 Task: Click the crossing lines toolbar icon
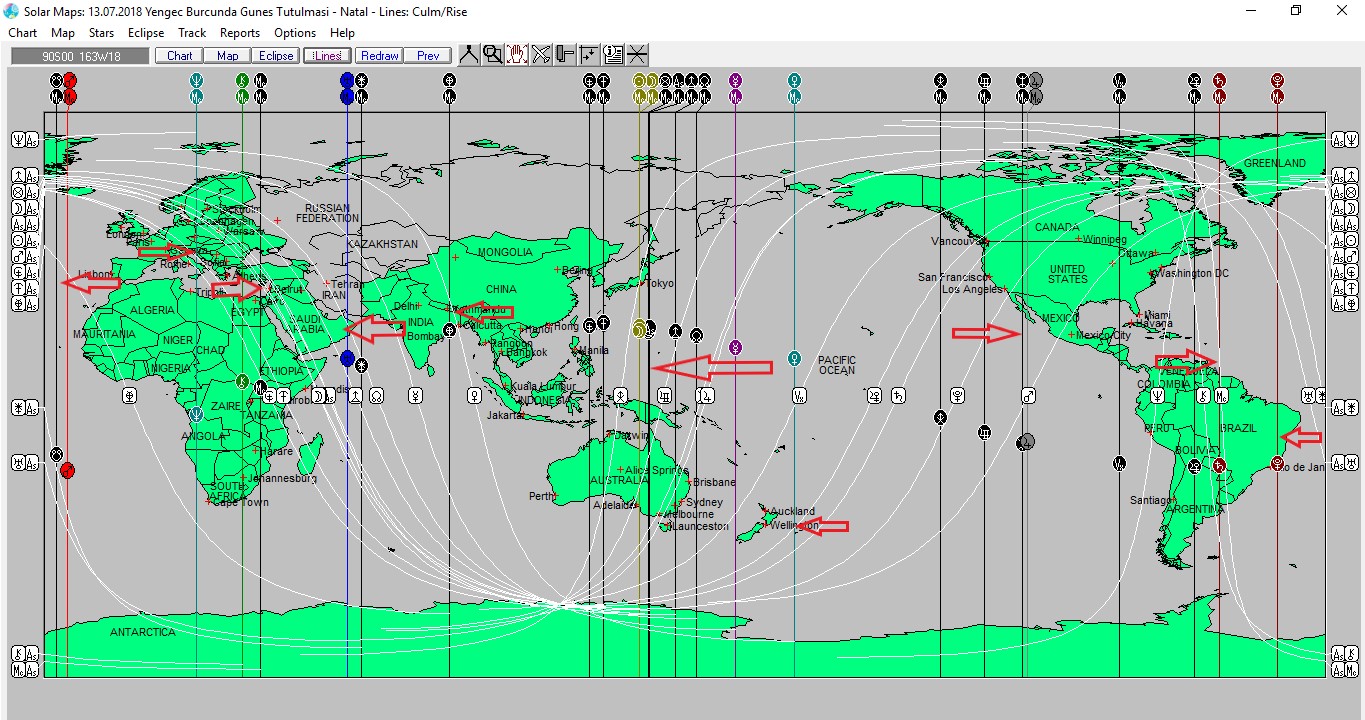637,55
